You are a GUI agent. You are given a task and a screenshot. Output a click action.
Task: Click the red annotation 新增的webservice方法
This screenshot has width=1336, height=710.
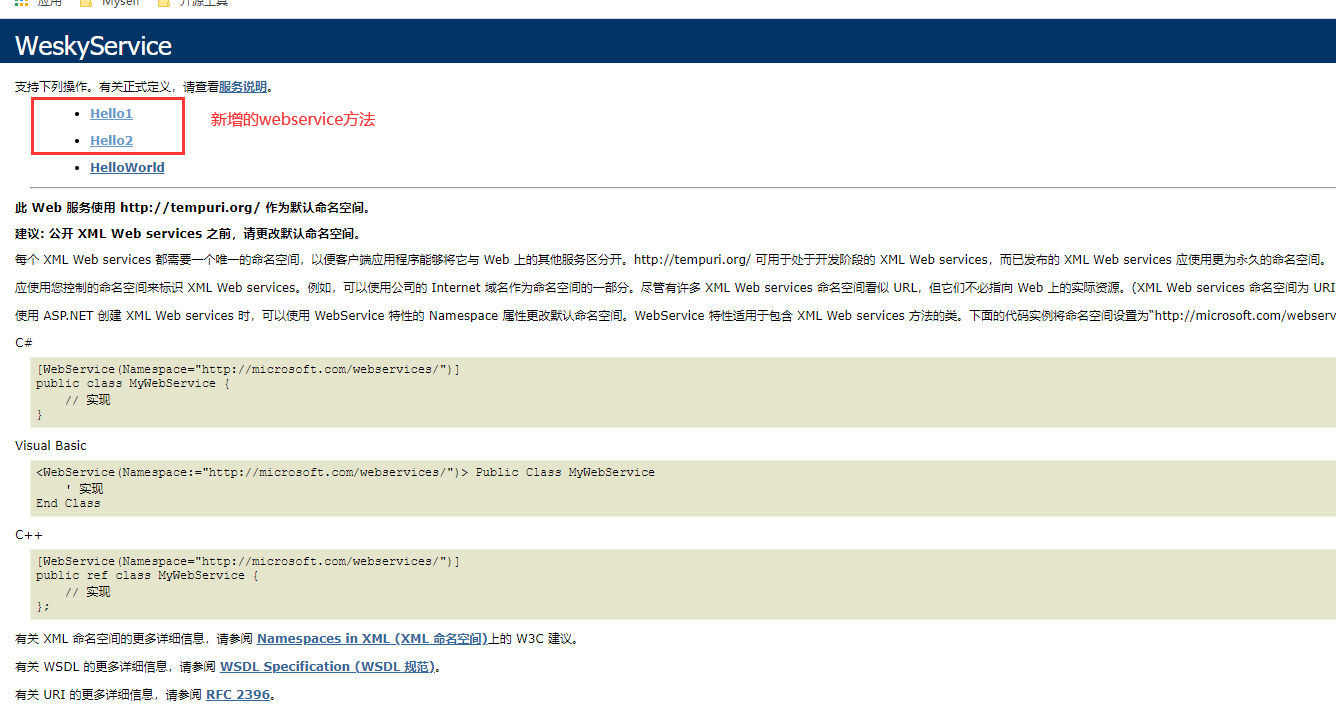click(x=292, y=119)
